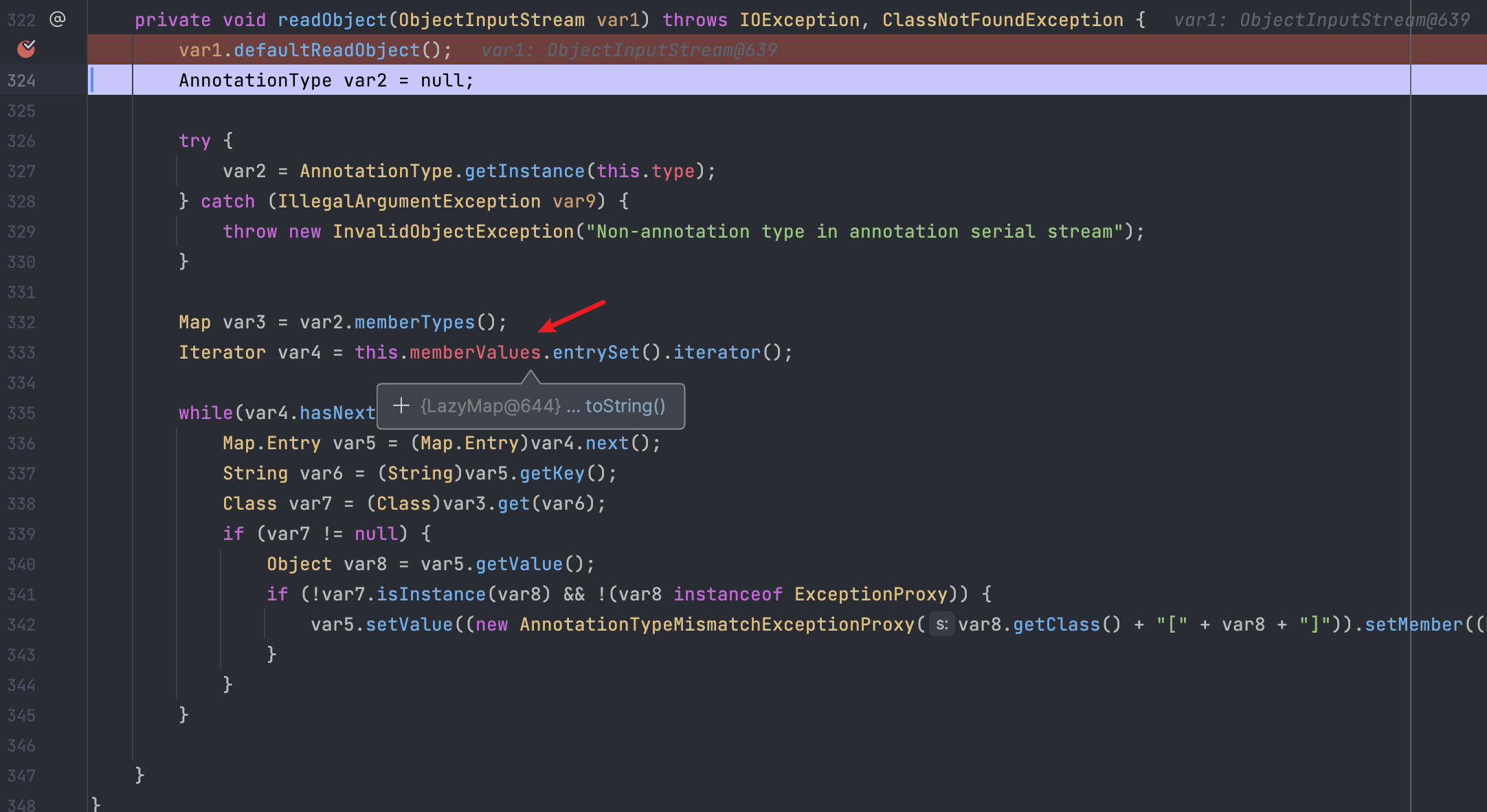
Task: Click line number 332 in gutter
Action: (21, 322)
